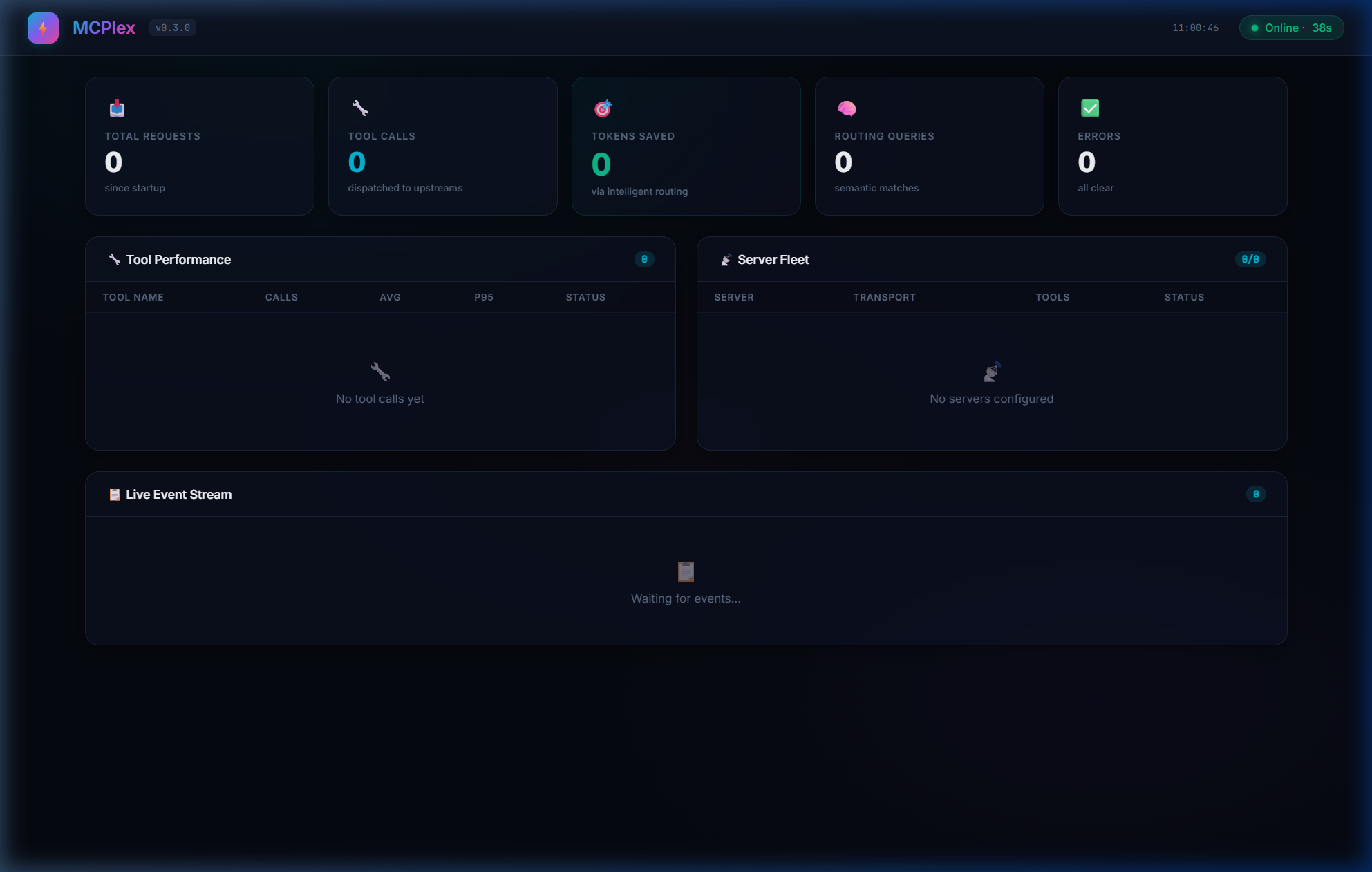Viewport: 1372px width, 872px height.
Task: Click the Tool Calls wrench icon
Action: coord(360,108)
